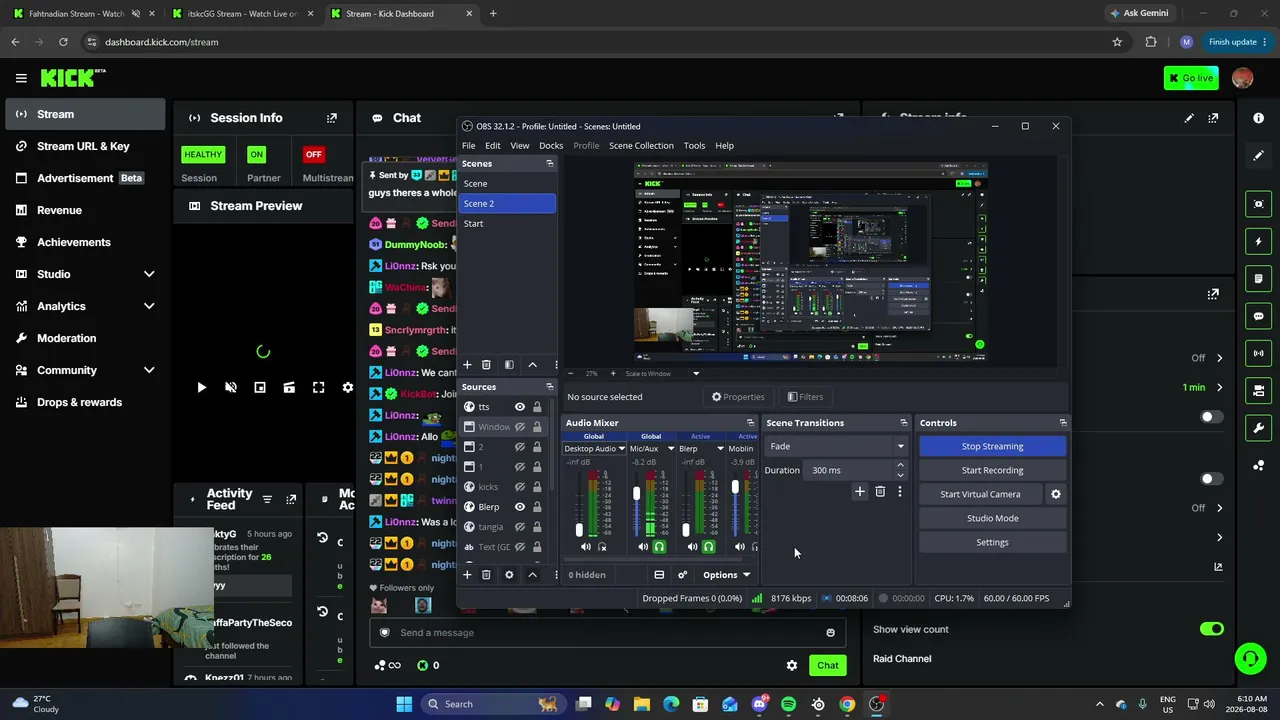The height and width of the screenshot is (720, 1280).
Task: Remove the scene transition trash icon
Action: click(880, 492)
